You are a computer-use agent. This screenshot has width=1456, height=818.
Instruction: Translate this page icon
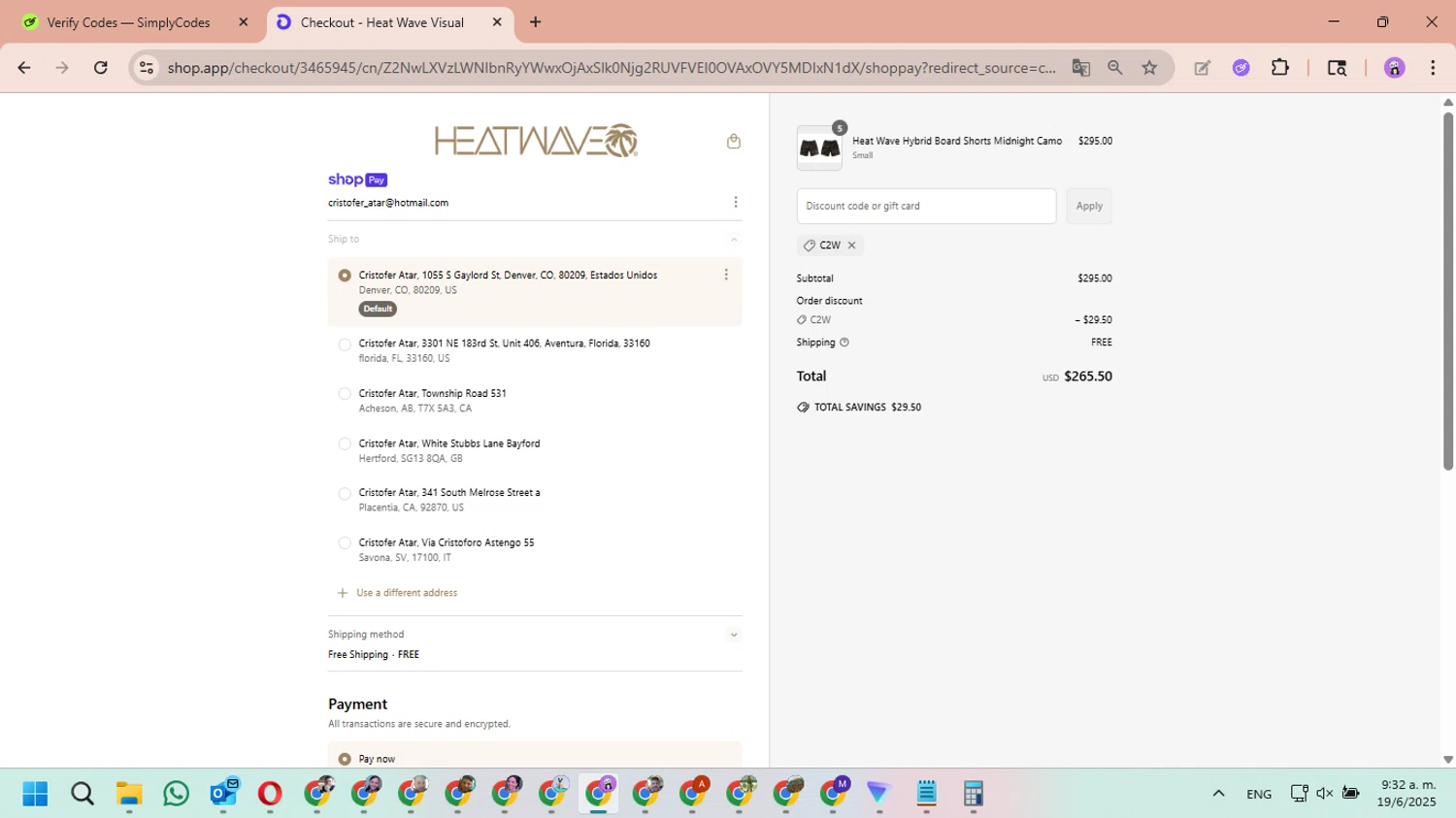1080,67
